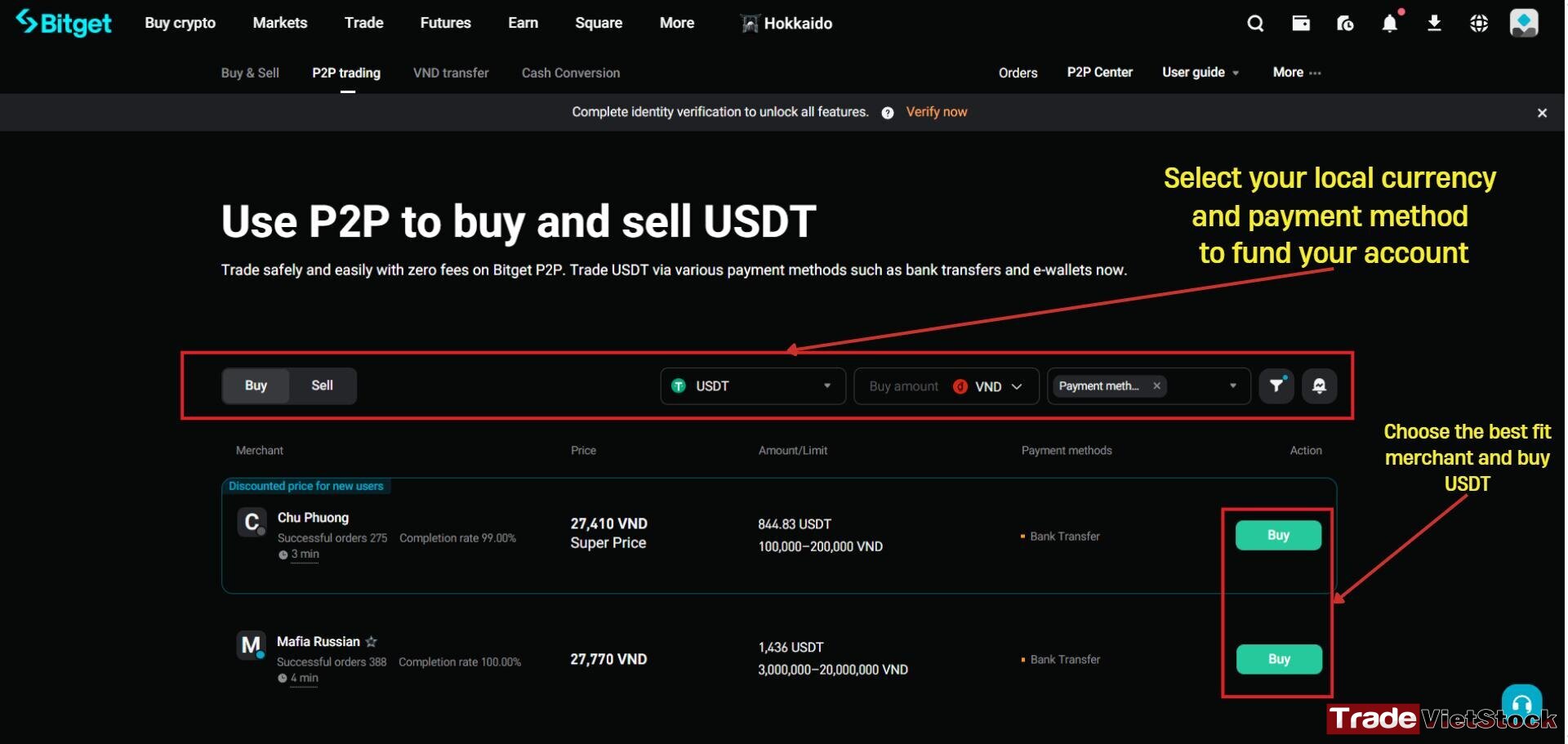Click the download app icon

pos(1434,24)
